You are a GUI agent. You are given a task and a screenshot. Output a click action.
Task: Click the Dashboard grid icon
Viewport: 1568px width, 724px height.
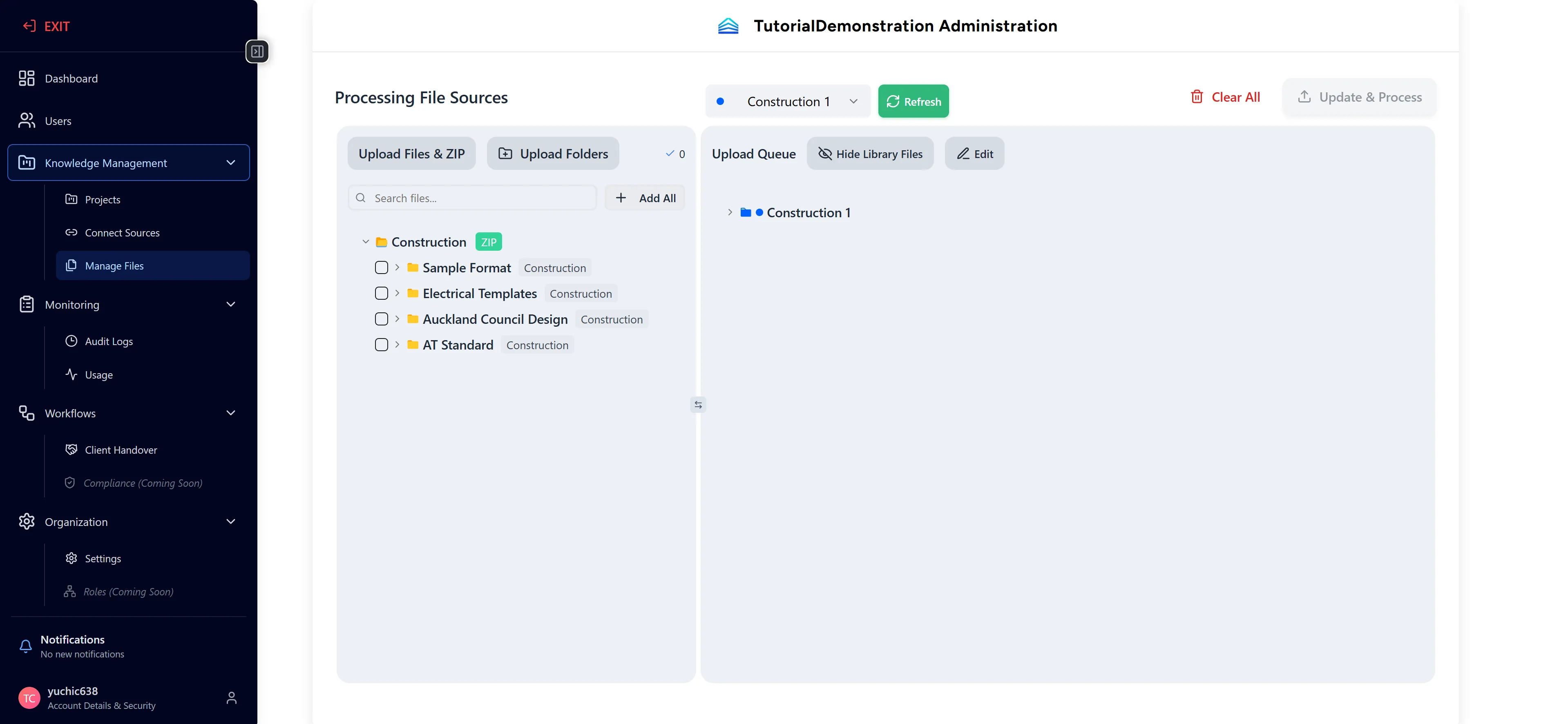(27, 78)
